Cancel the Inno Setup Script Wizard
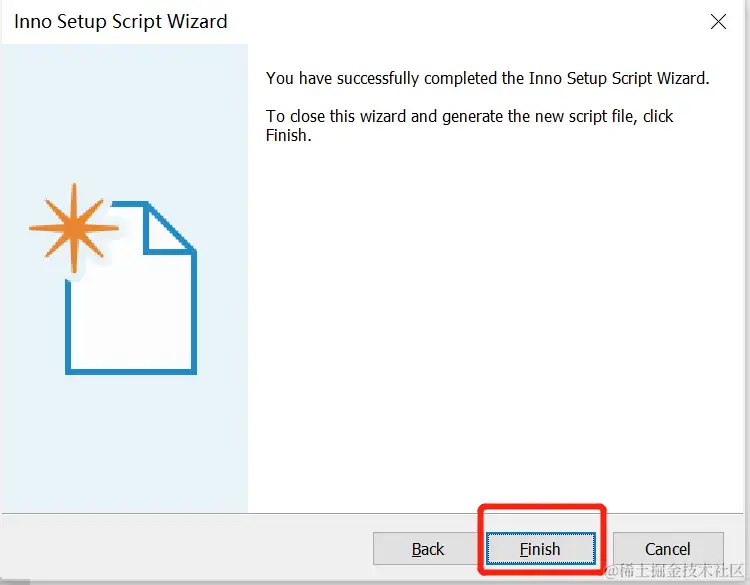Image resolution: width=750 pixels, height=585 pixels. click(x=668, y=548)
